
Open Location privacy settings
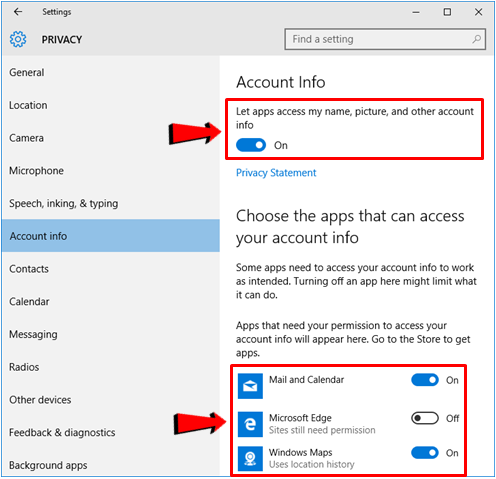111,105
